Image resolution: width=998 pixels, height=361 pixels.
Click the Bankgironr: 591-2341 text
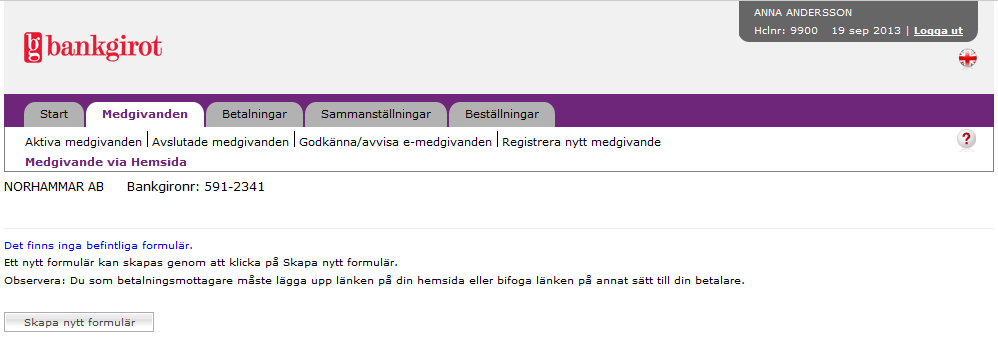(x=196, y=187)
